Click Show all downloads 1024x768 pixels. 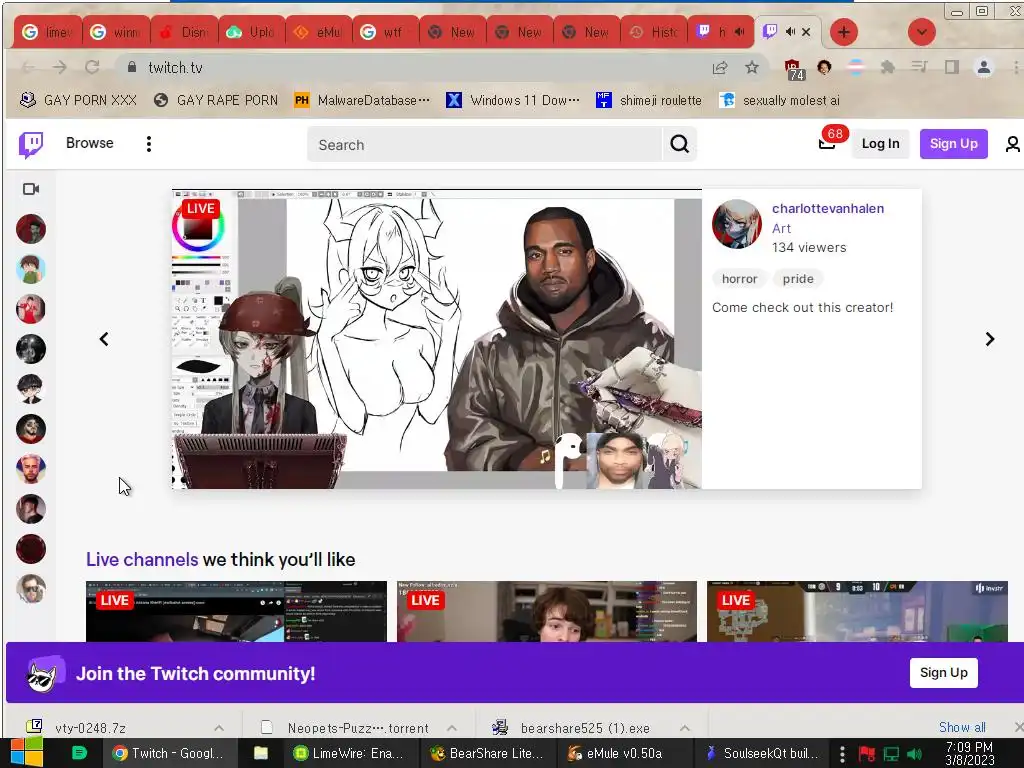962,727
